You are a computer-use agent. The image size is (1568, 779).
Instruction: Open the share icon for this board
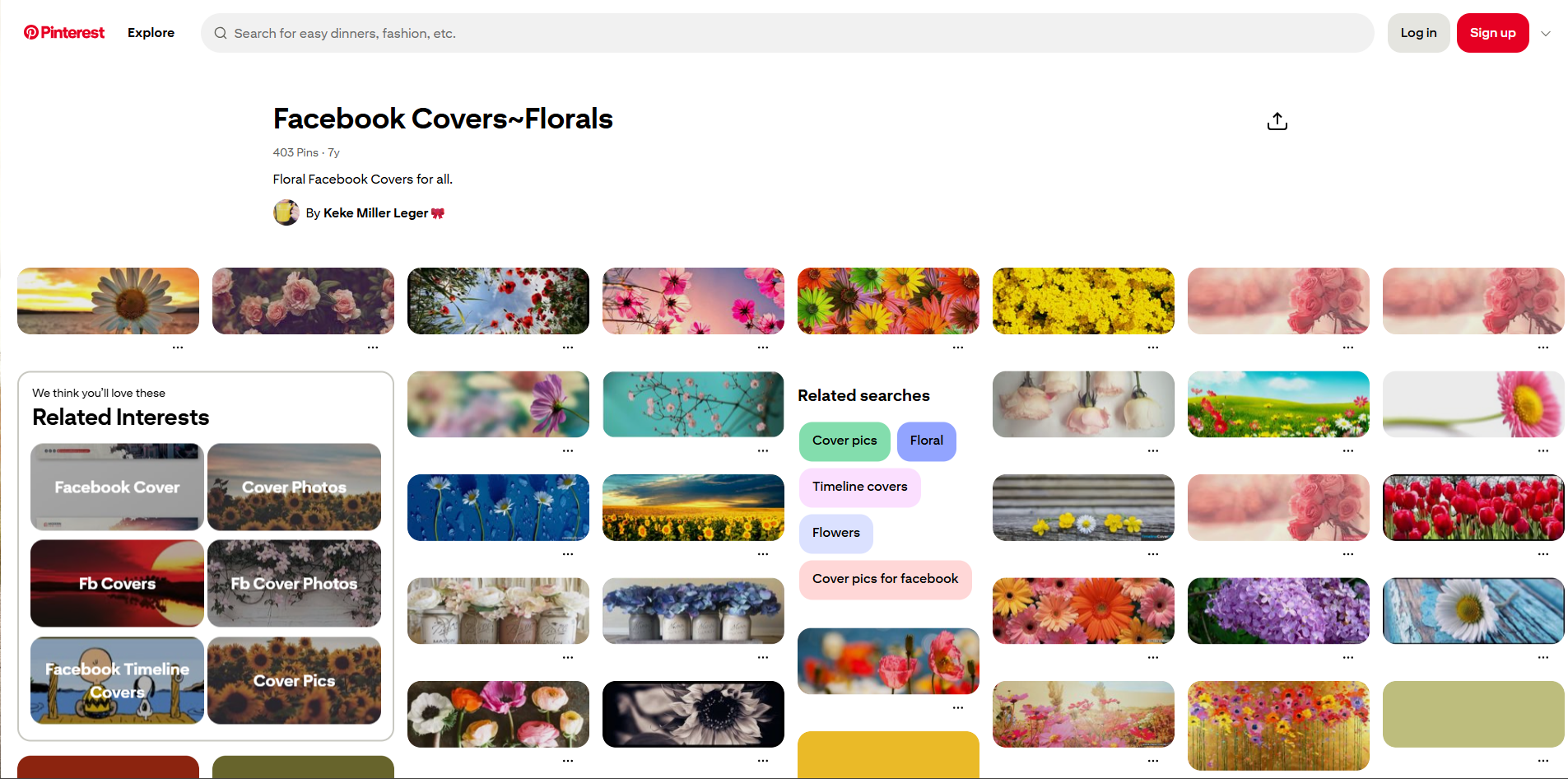click(1277, 120)
